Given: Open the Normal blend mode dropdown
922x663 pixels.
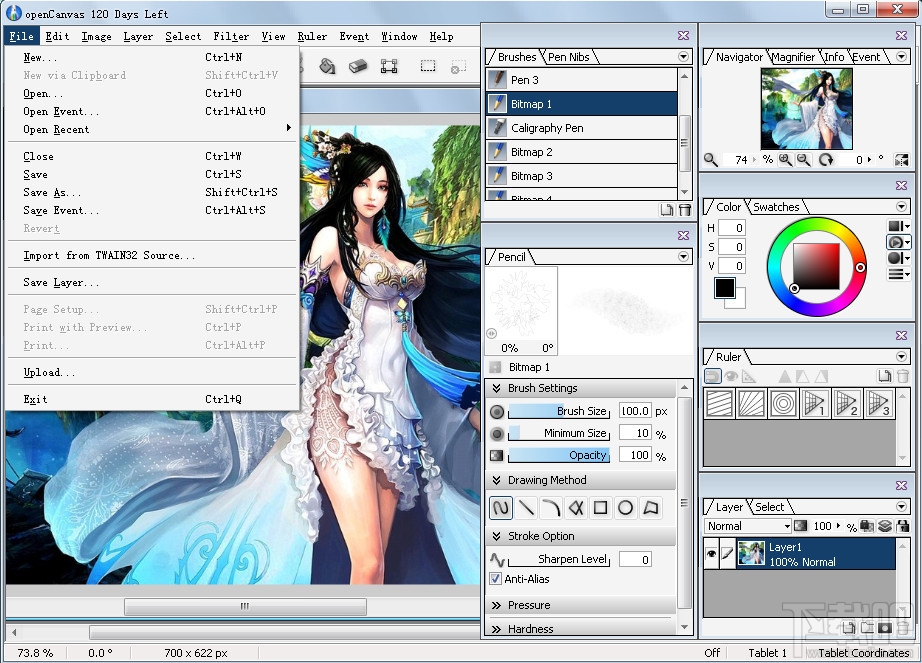Looking at the screenshot, I should (x=785, y=525).
